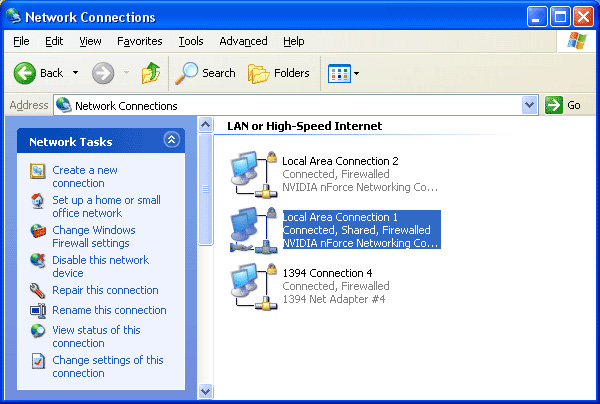This screenshot has width=600, height=404.
Task: Click Disable this network device link
Action: (x=100, y=266)
